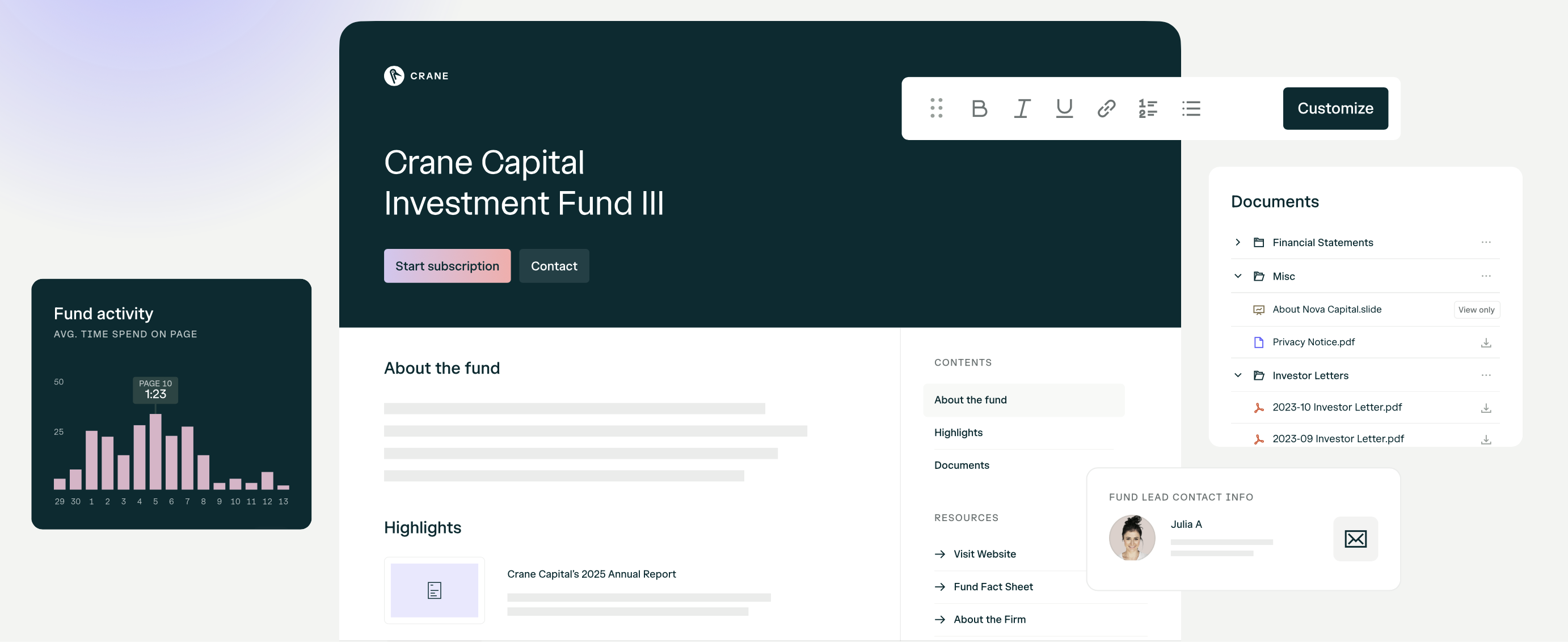The image size is (1568, 643).
Task: Open About Nova Capital.slide
Action: pyautogui.click(x=1326, y=309)
